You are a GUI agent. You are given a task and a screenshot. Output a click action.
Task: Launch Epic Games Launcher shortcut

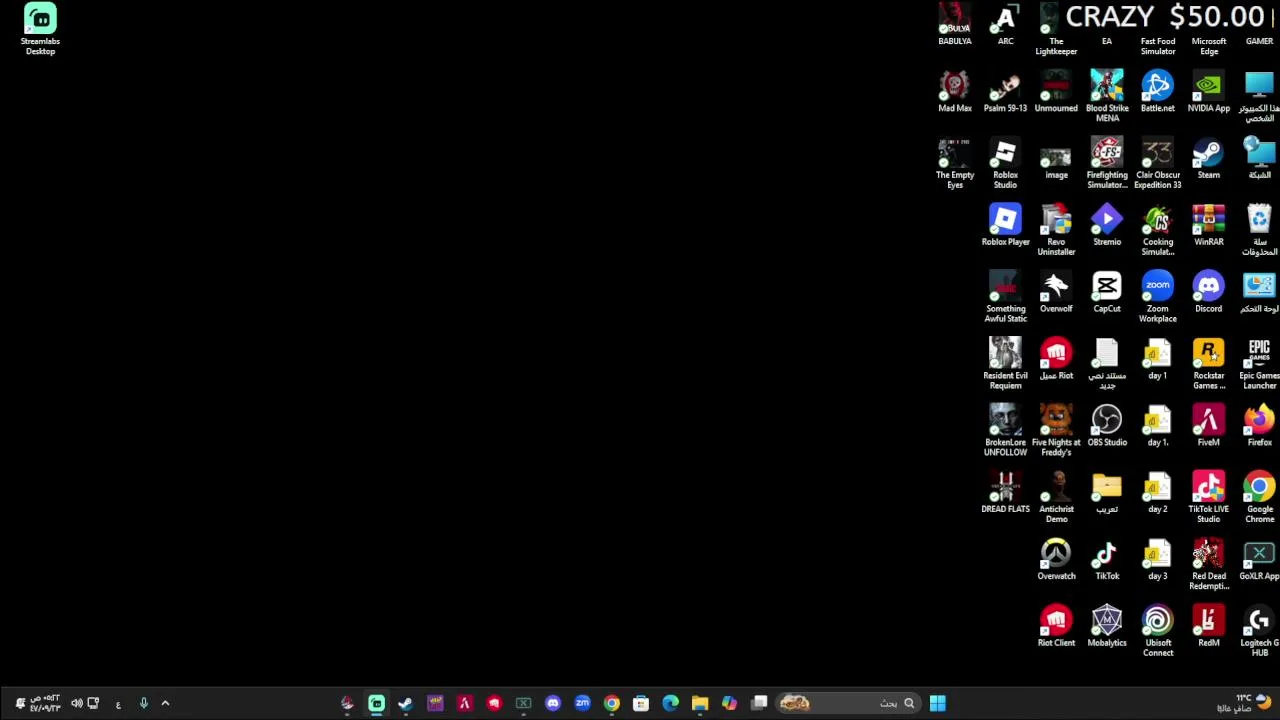click(x=1259, y=364)
